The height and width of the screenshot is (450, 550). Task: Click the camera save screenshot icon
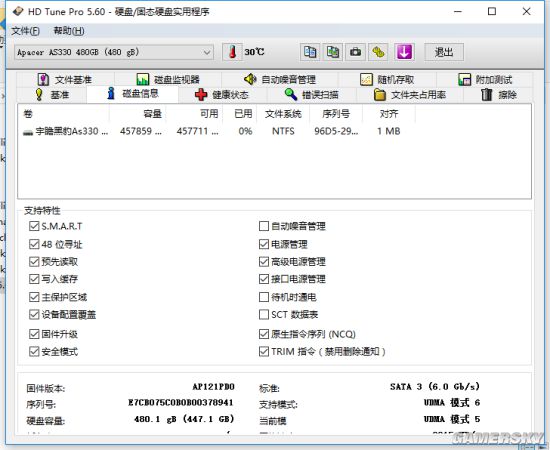pyautogui.click(x=355, y=52)
